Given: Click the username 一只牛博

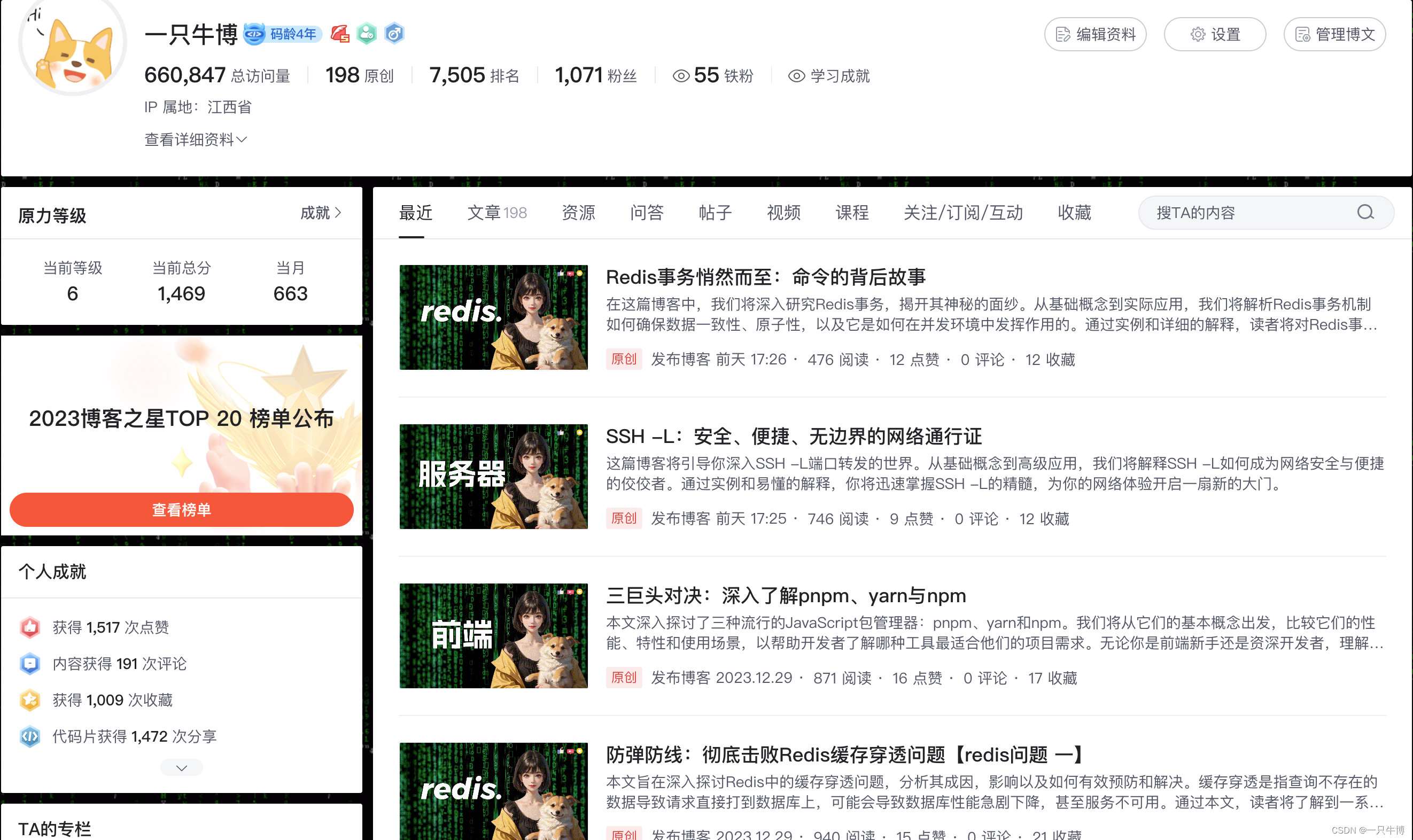Looking at the screenshot, I should coord(191,34).
